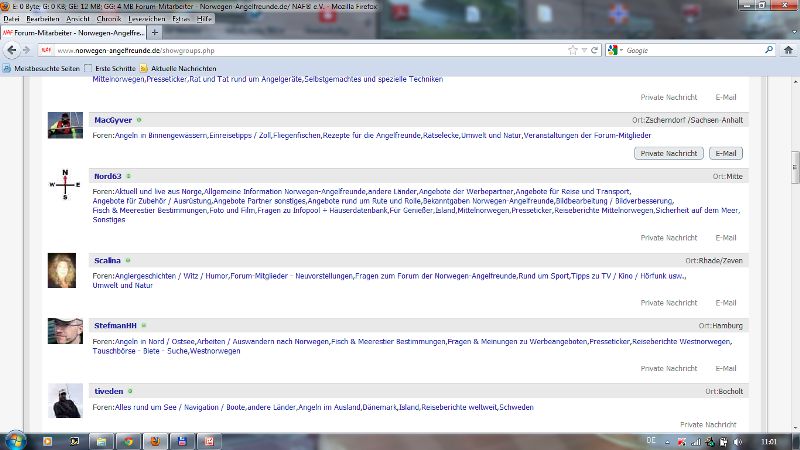
Task: Select the Forum-Mitarbeiter browser tab
Action: tap(75, 33)
